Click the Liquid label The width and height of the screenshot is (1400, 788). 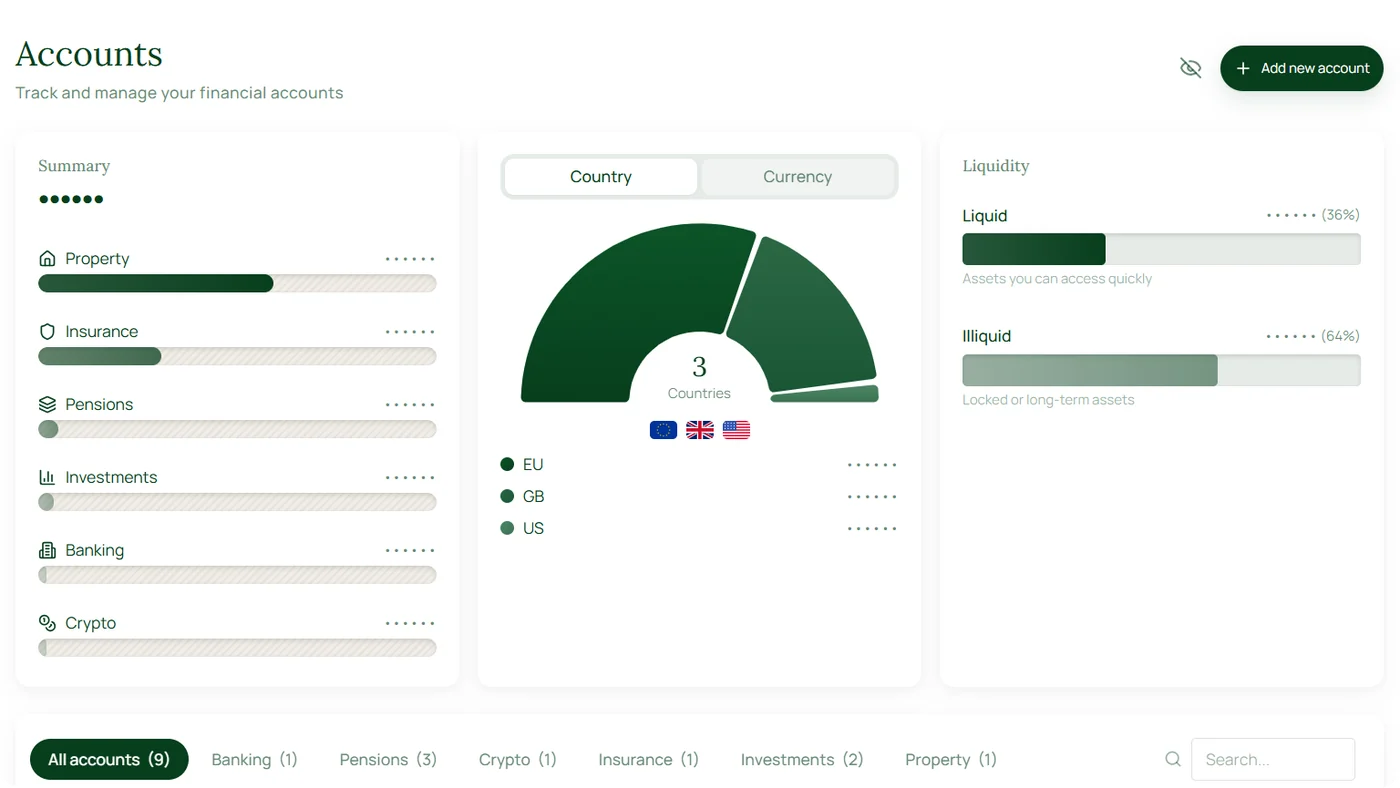tap(985, 216)
